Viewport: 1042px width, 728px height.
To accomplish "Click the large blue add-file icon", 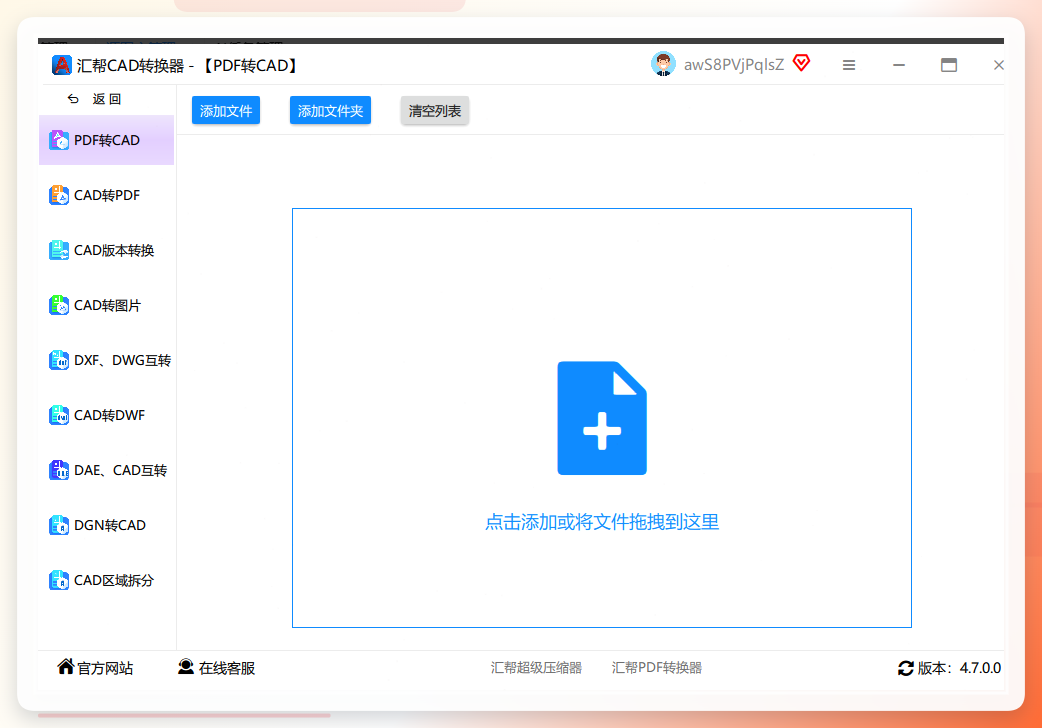I will click(x=602, y=418).
